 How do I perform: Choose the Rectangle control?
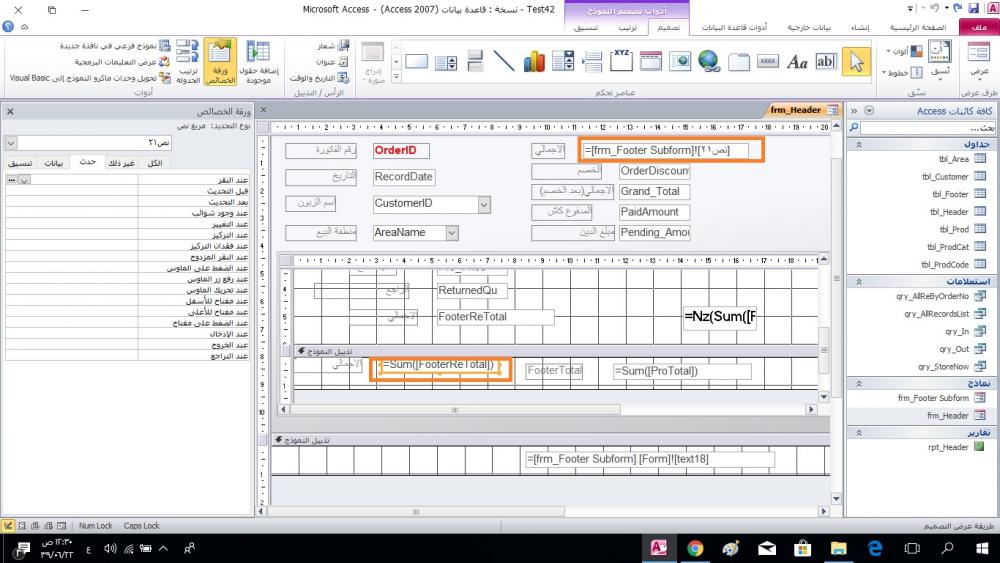click(416, 61)
